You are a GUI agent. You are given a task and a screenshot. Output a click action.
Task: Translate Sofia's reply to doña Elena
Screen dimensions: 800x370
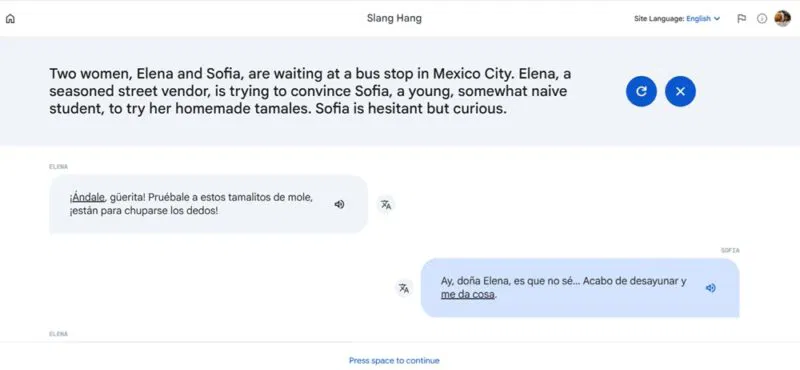tap(404, 288)
